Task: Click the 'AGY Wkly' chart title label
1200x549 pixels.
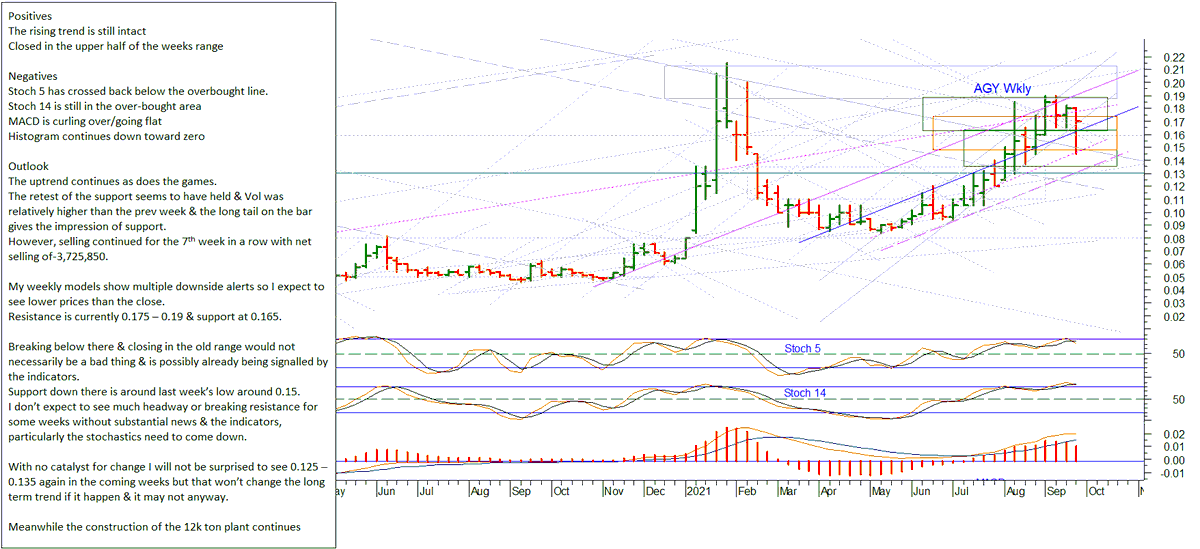Action: pyautogui.click(x=1002, y=89)
